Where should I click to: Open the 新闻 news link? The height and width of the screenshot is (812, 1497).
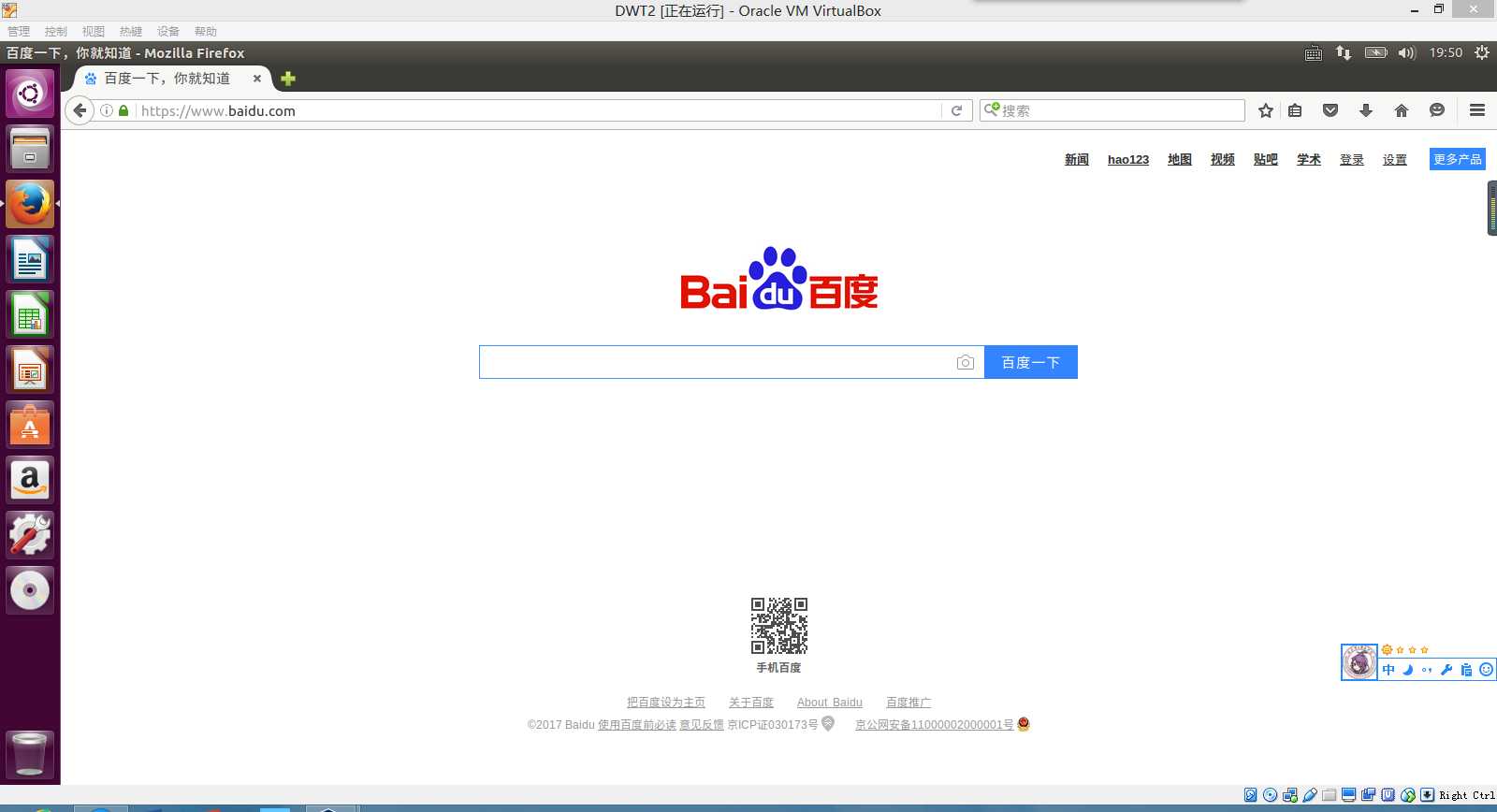(1077, 160)
